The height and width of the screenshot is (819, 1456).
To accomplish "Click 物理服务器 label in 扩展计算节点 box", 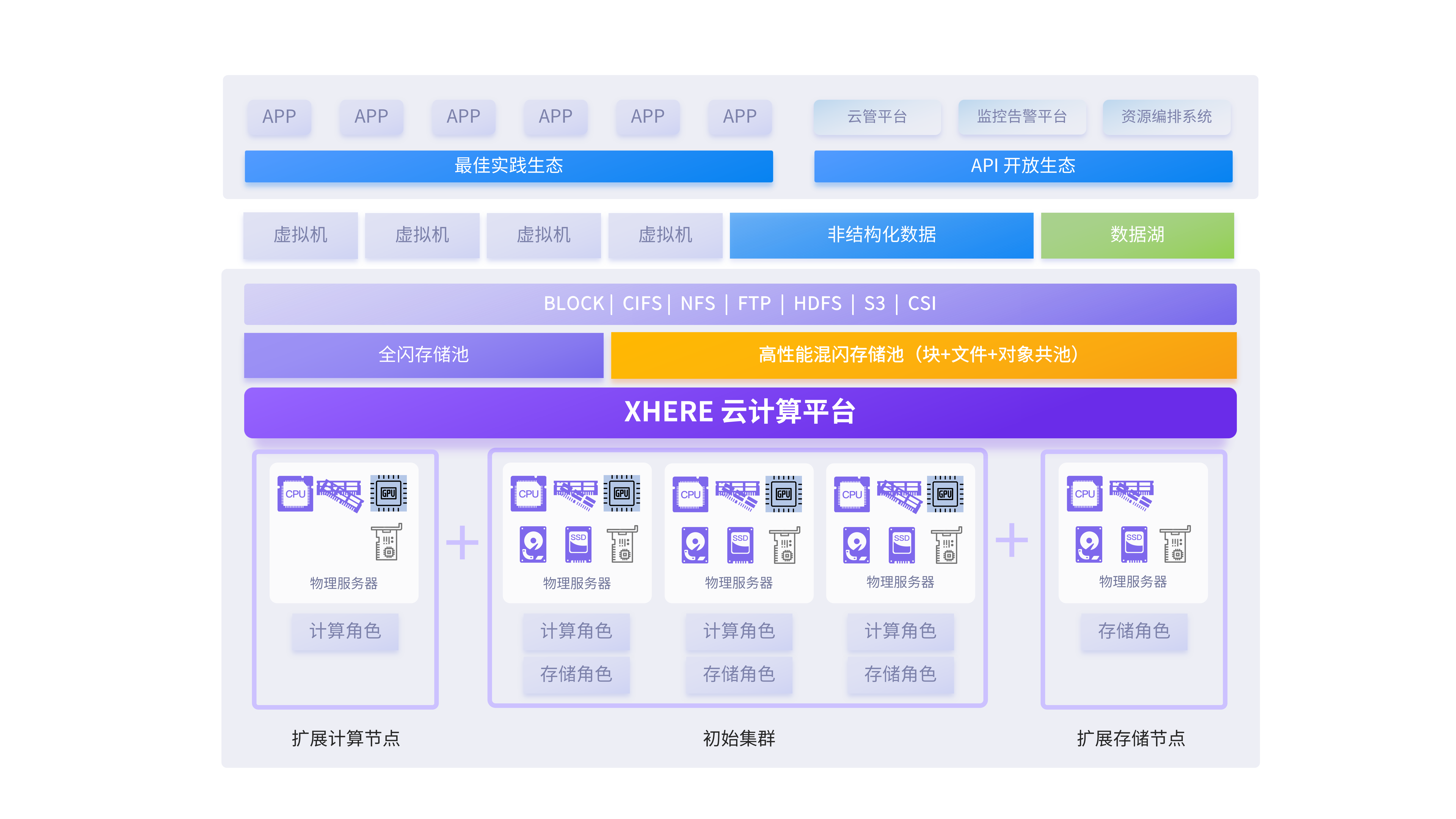I will [344, 583].
